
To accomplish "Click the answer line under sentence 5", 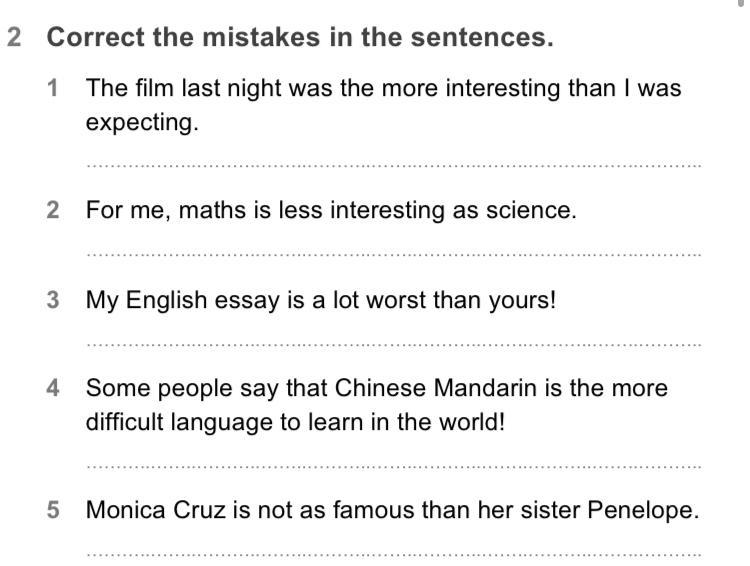I will point(394,555).
